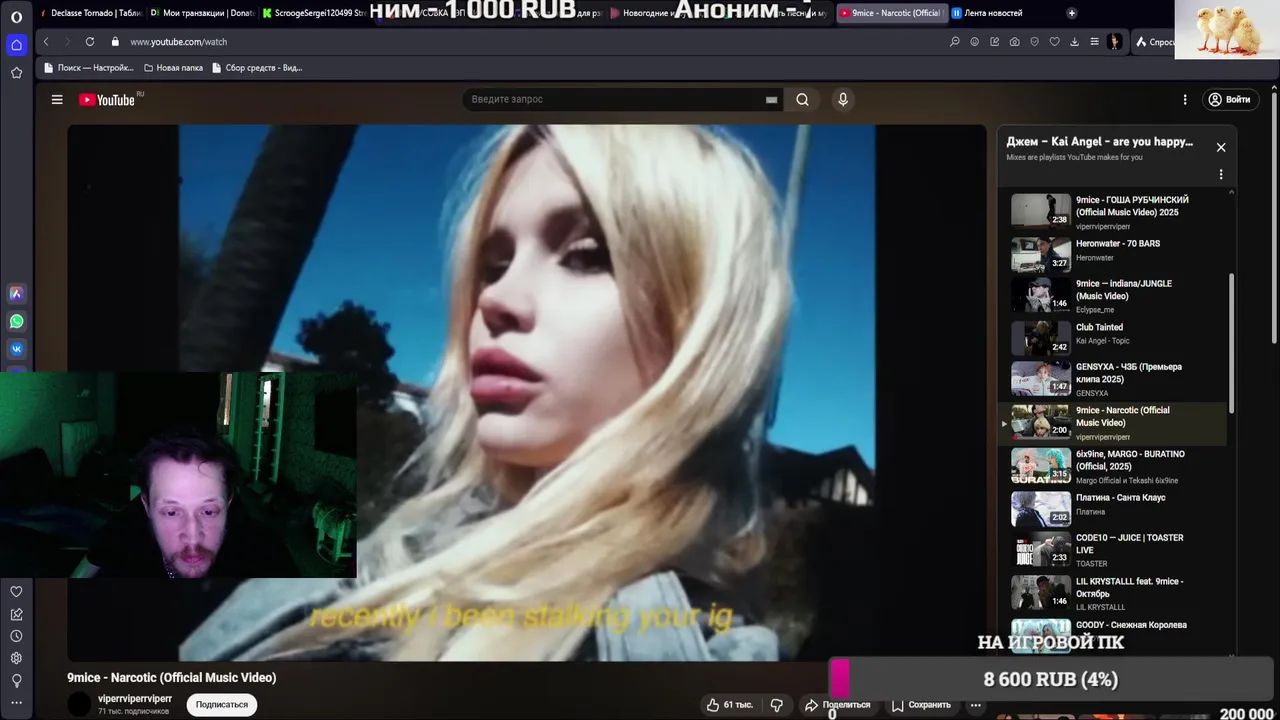The height and width of the screenshot is (720, 1280).
Task: Click Подписаться subscribe button
Action: coord(221,705)
